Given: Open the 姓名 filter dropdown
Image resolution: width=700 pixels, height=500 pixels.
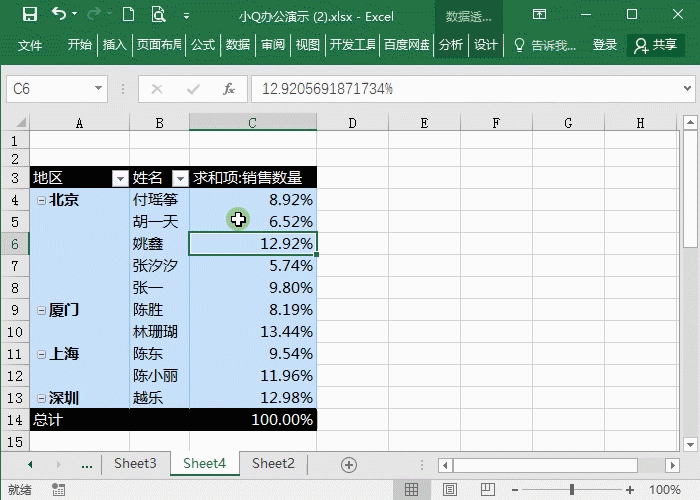Looking at the screenshot, I should [180, 179].
